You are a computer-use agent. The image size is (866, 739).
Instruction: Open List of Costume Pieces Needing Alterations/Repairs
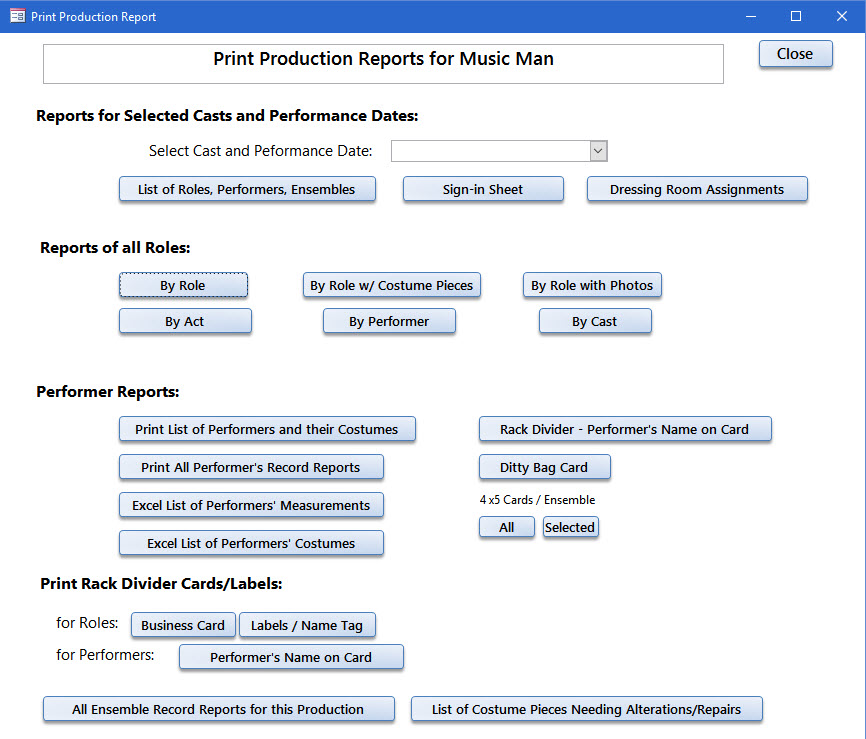click(587, 709)
